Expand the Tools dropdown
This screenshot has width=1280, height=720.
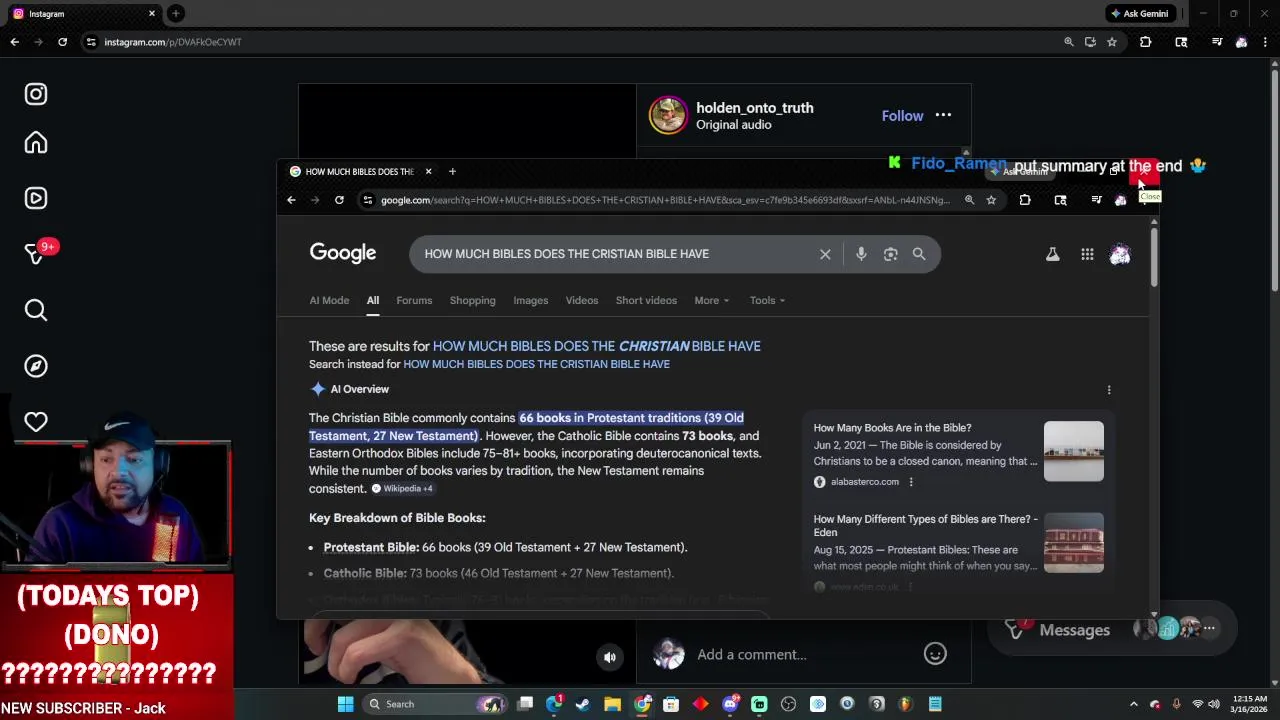(767, 300)
